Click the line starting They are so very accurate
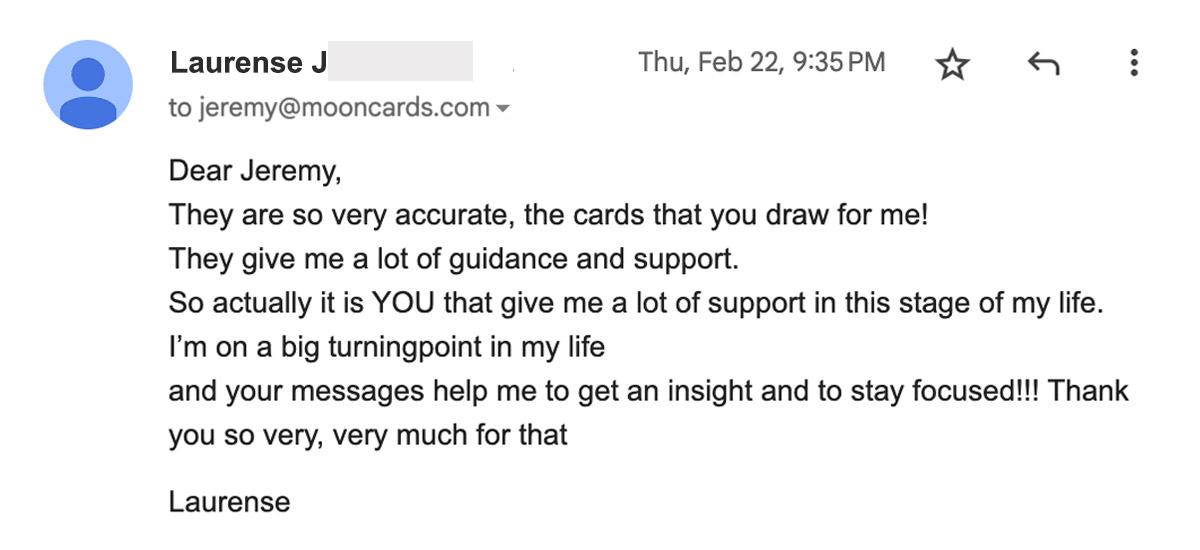This screenshot has height=550, width=1200. [x=549, y=214]
